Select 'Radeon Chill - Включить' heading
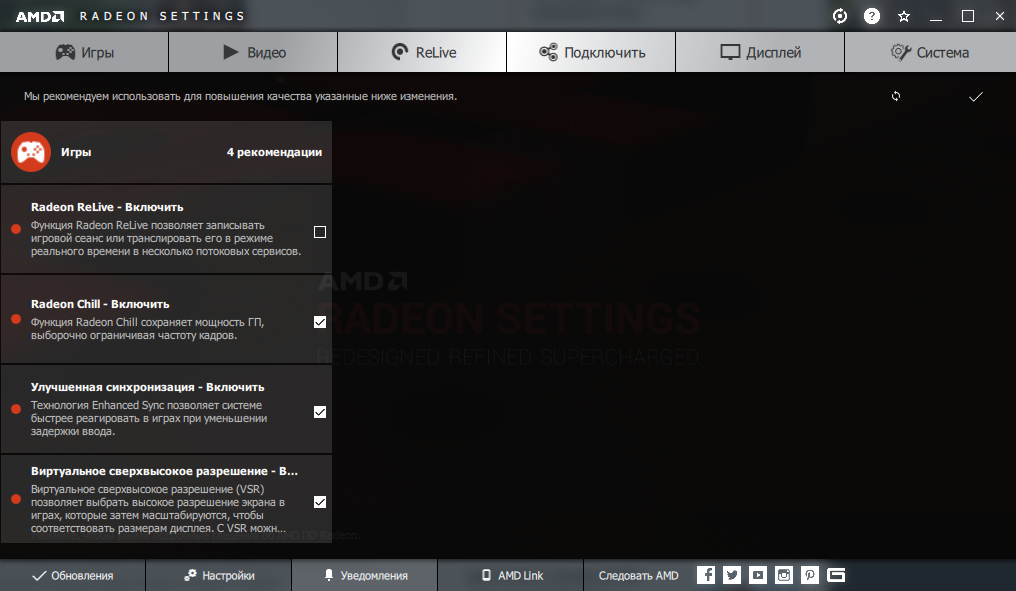This screenshot has height=591, width=1016. click(100, 304)
